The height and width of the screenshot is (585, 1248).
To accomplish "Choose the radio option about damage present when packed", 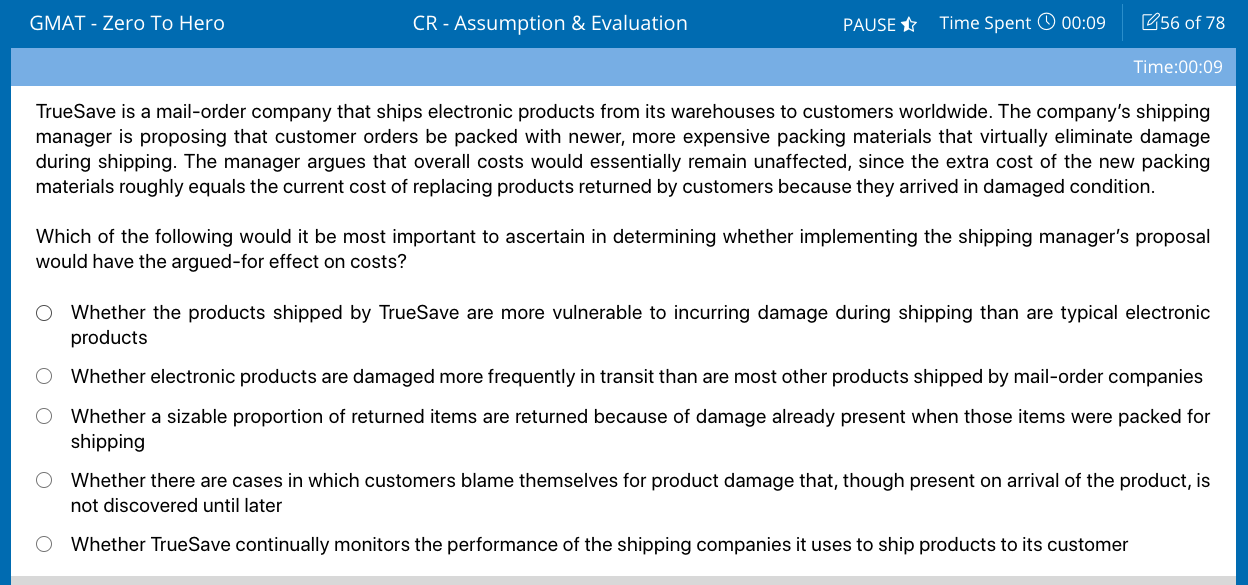I will (44, 417).
